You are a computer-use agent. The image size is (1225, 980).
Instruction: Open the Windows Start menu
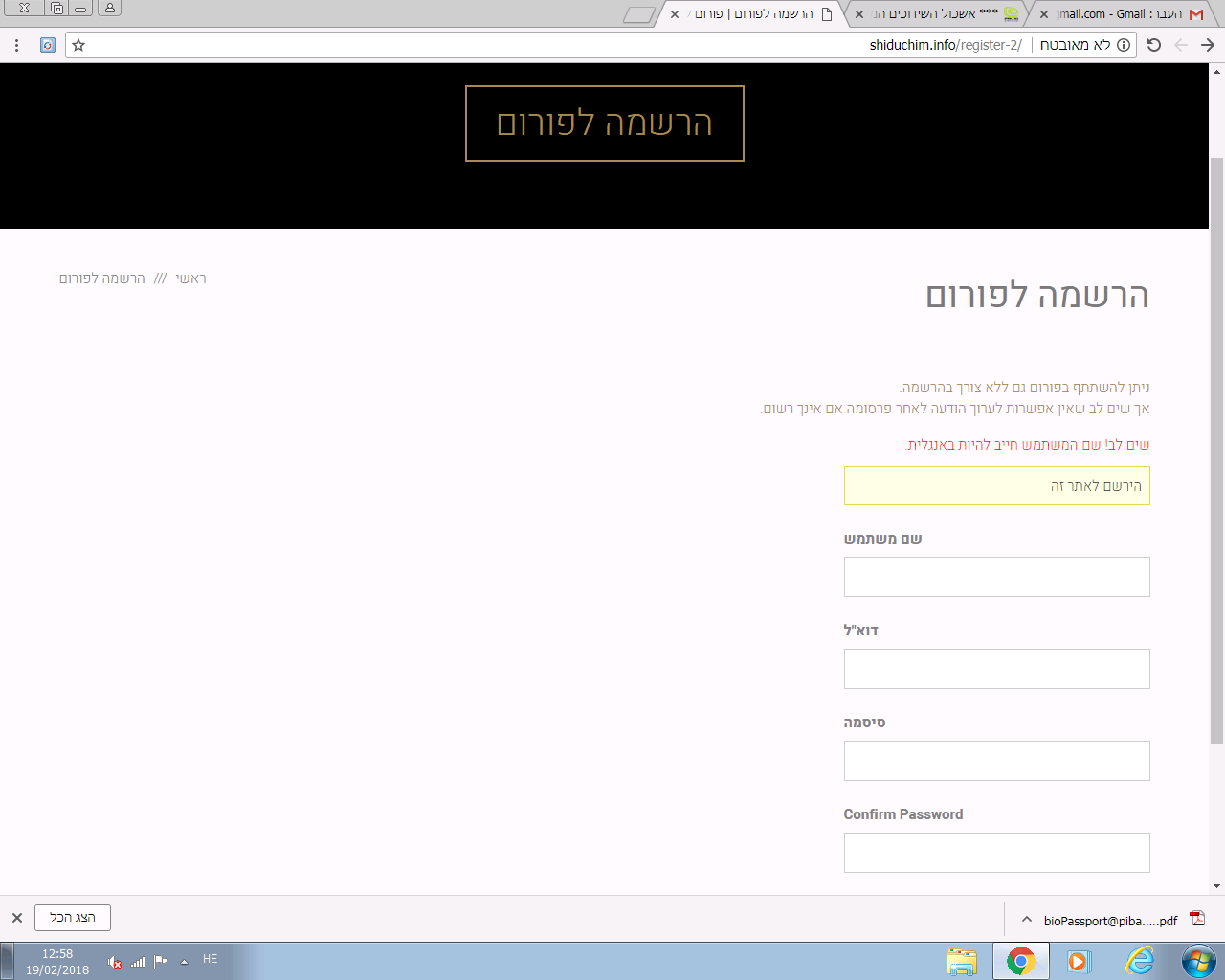(1198, 961)
